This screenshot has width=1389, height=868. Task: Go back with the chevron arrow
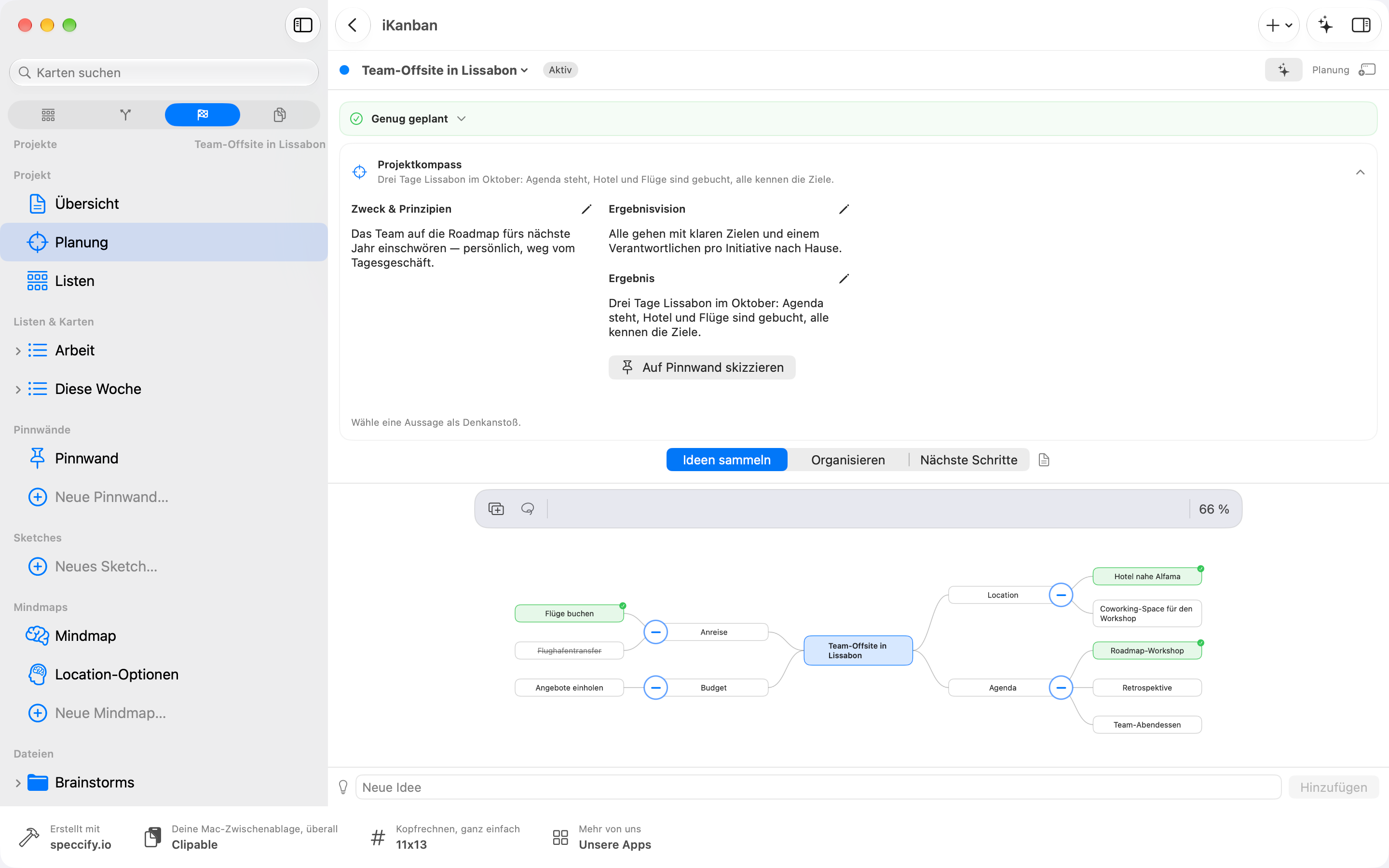pyautogui.click(x=353, y=25)
